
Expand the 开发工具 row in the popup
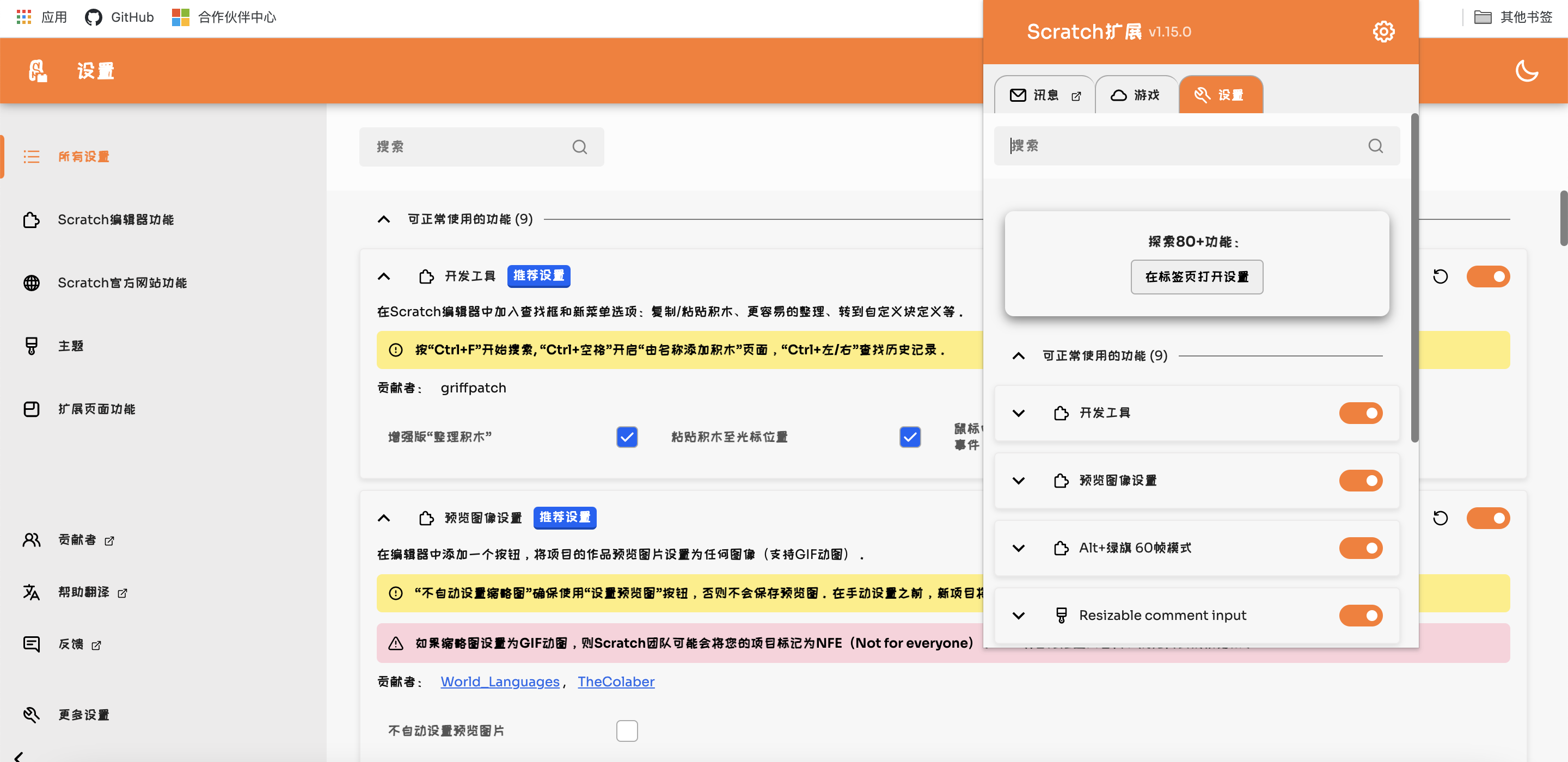[1018, 413]
